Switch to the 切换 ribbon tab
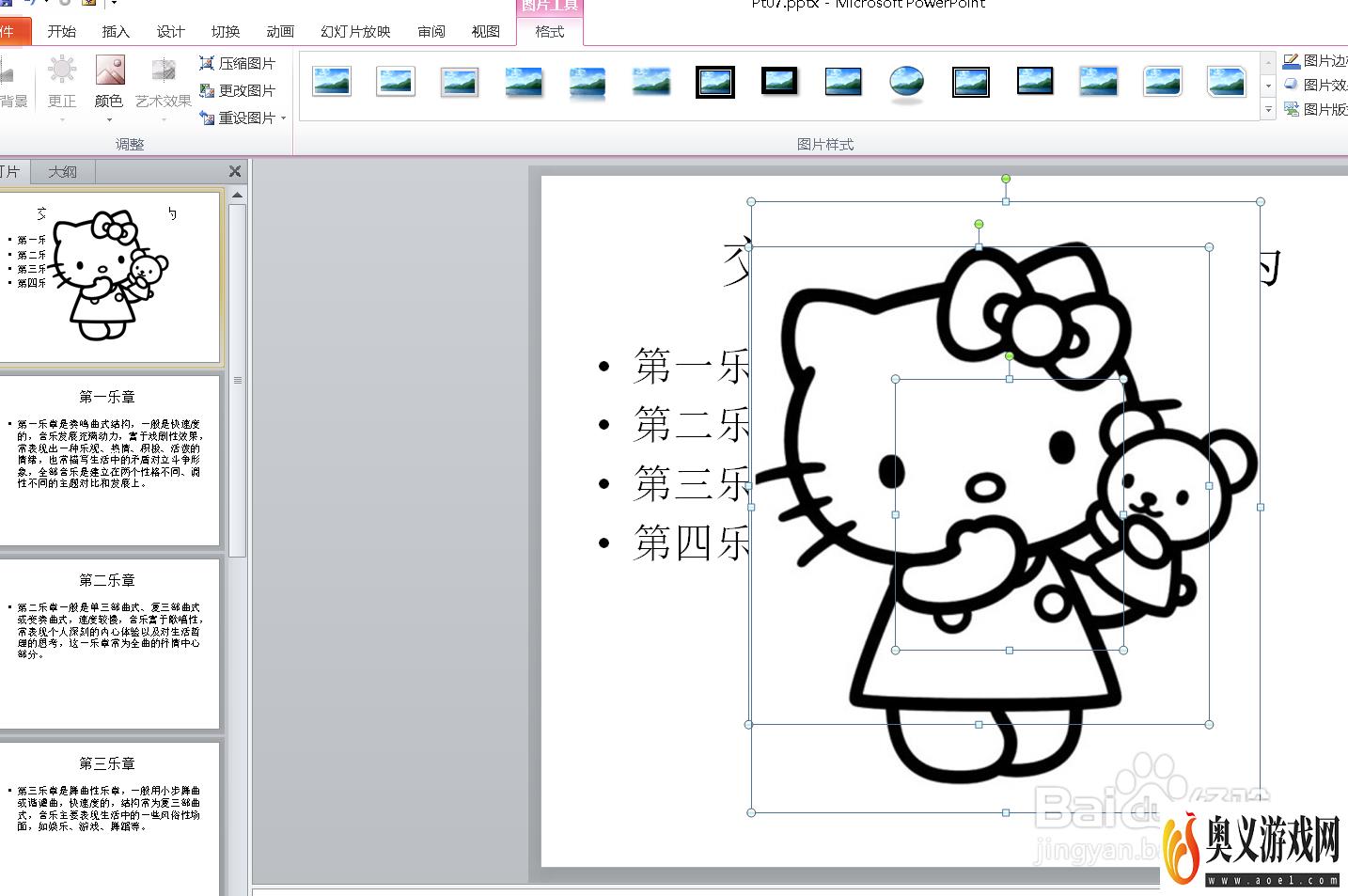Image resolution: width=1348 pixels, height=896 pixels. [x=225, y=31]
